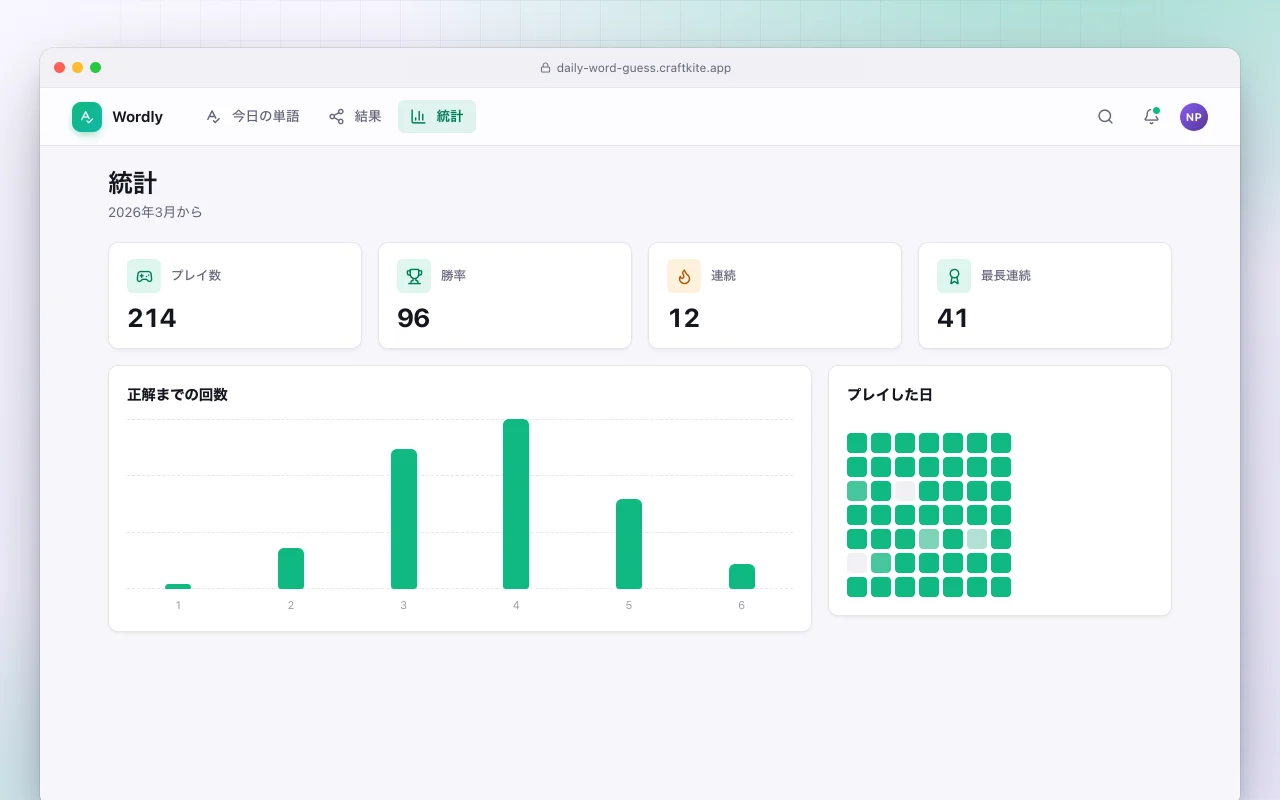The height and width of the screenshot is (800, 1280).
Task: Click the 統計 page heading
Action: 133,183
